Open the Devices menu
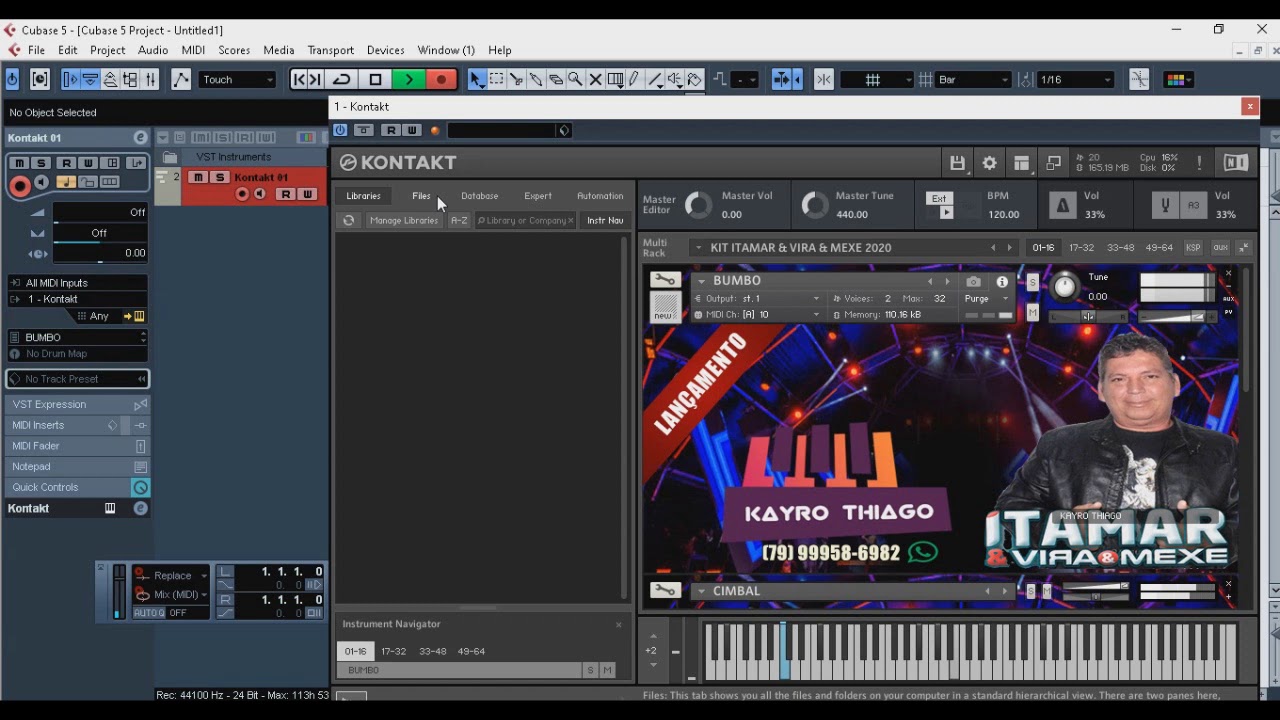 pos(385,50)
